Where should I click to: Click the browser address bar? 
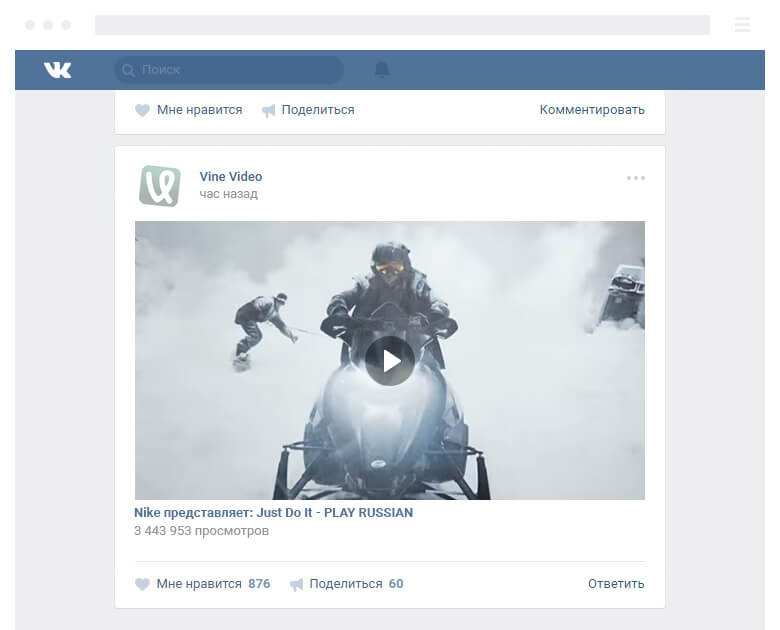402,25
